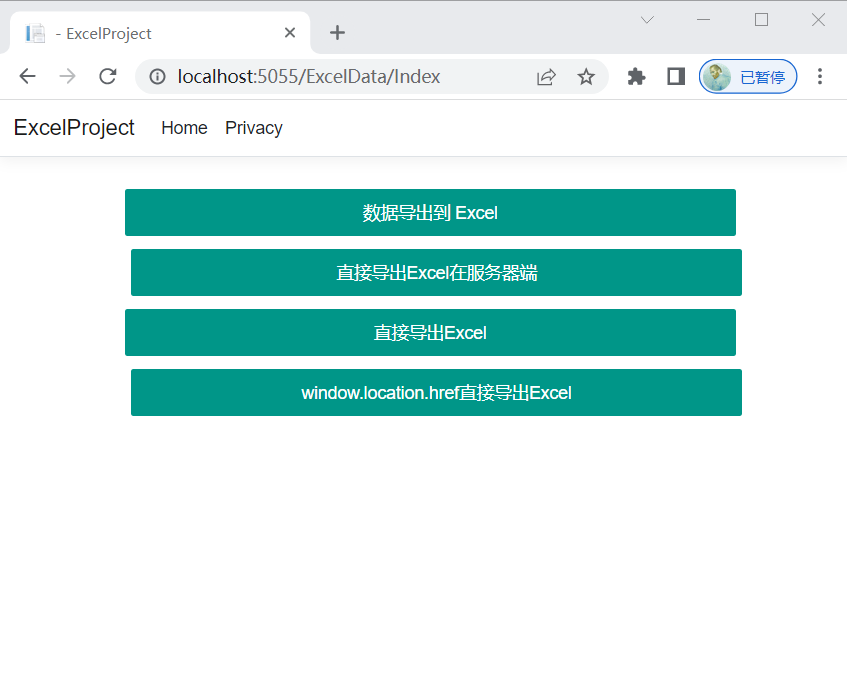
Task: Go to the Home nav link
Action: (184, 128)
